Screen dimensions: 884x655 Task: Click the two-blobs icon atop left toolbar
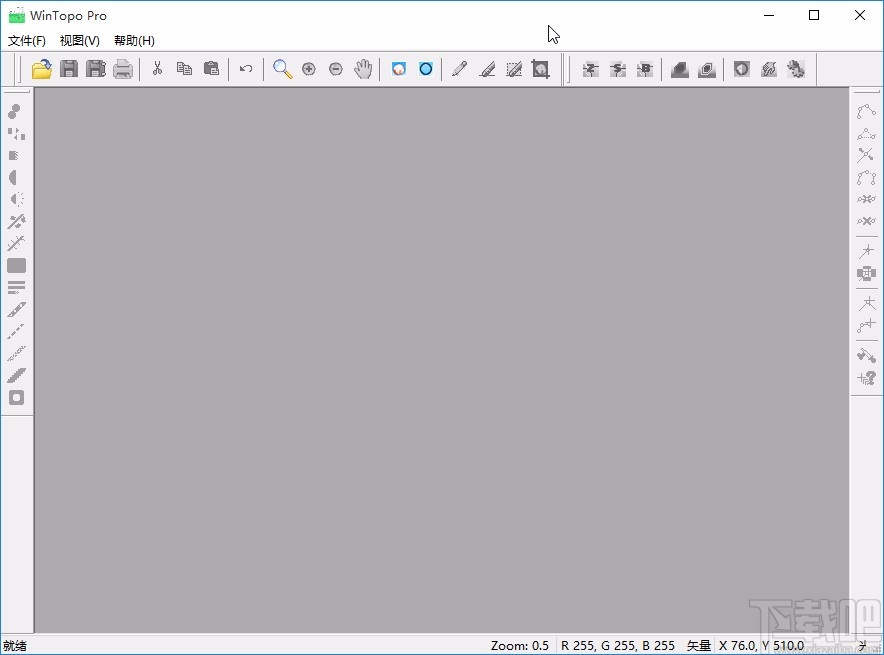pos(15,111)
